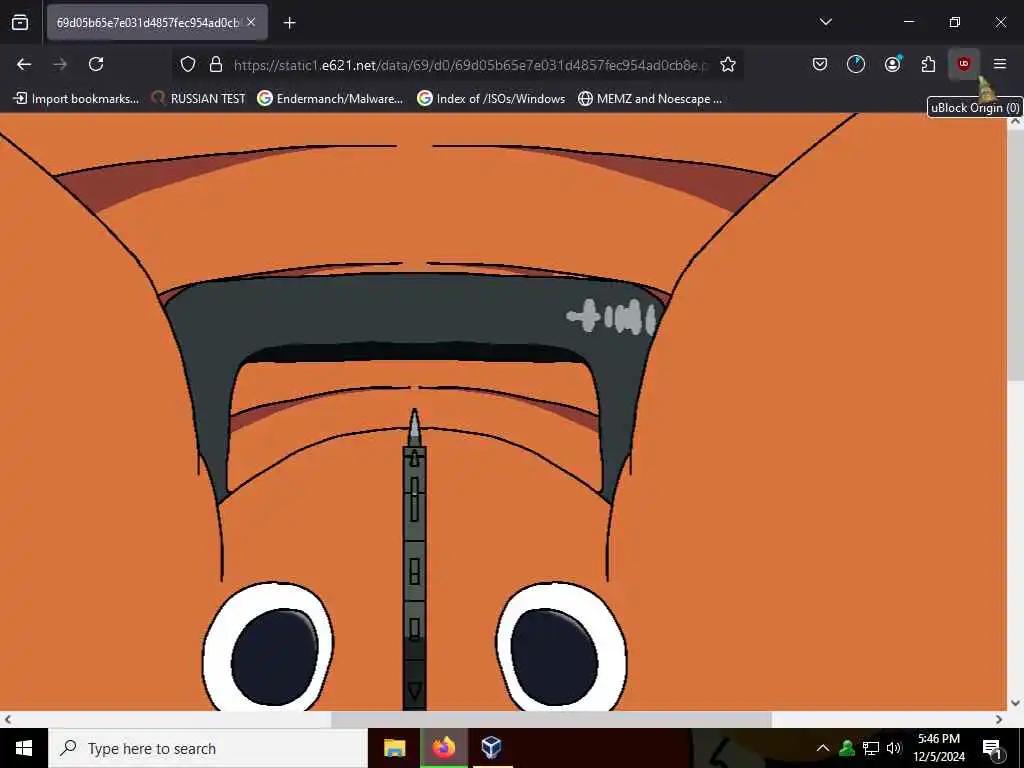Image resolution: width=1024 pixels, height=768 pixels.
Task: Open the notification action center
Action: (x=992, y=748)
